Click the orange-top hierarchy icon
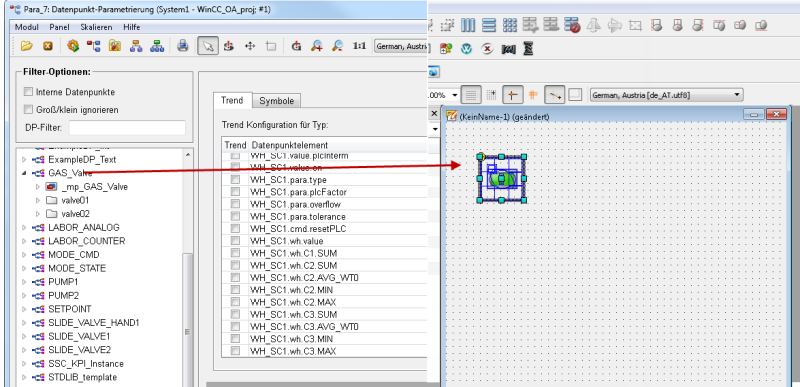 [136, 46]
